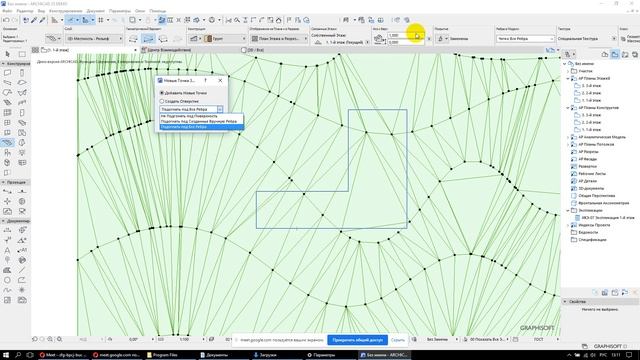The width and height of the screenshot is (640, 360).
Task: Choose 'Не Подгонять под Поверхность' list option
Action: click(202, 116)
